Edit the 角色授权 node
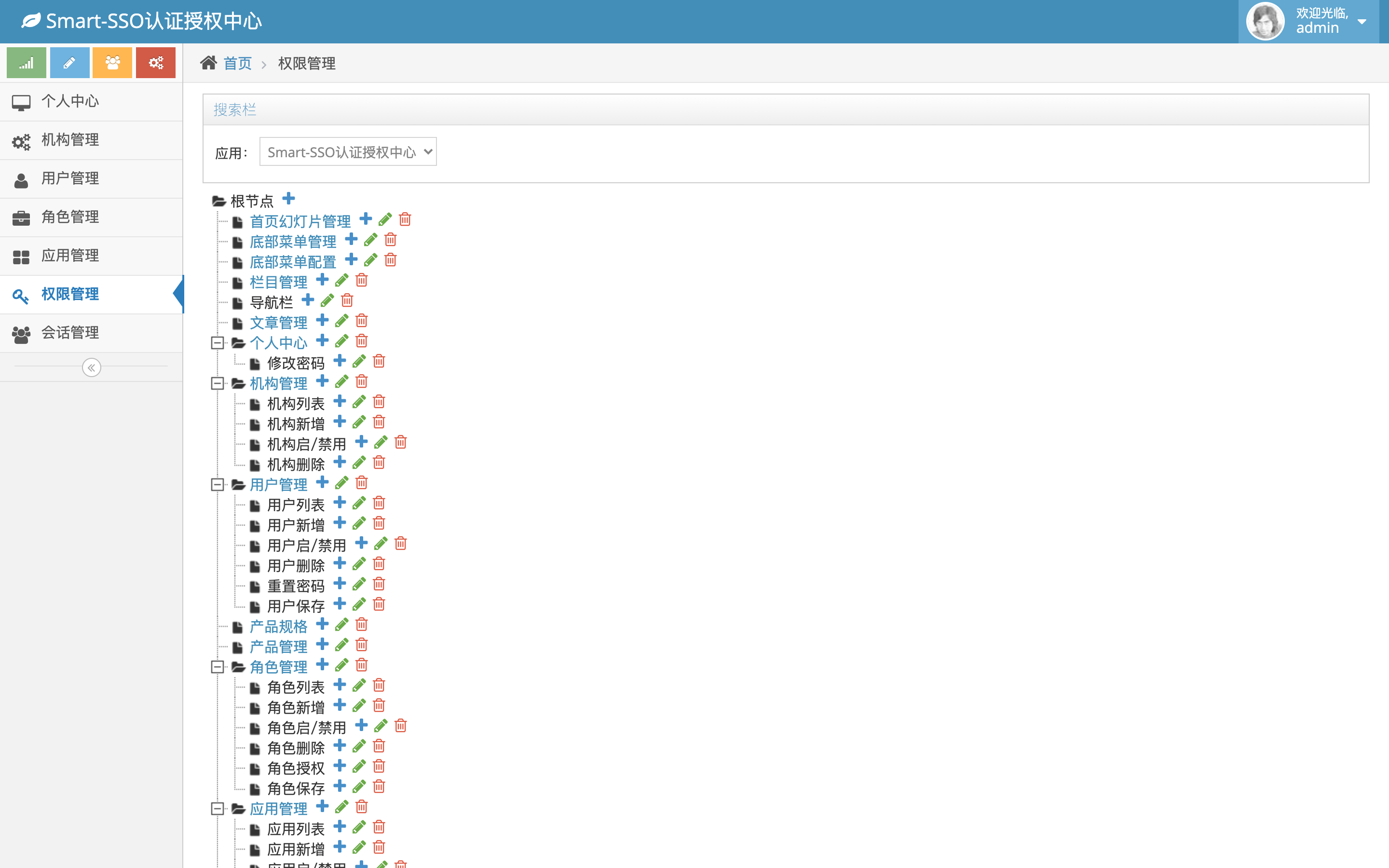This screenshot has height=868, width=1389. coord(359,766)
